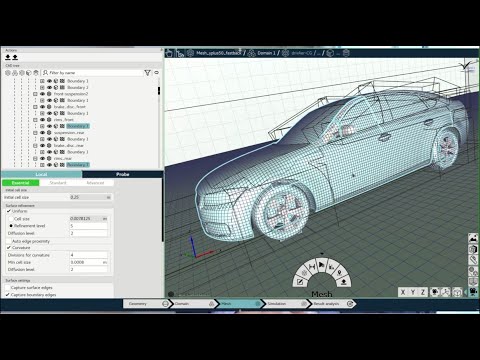Screen dimensions: 480x360
Task: Open the funnel filter options
Action: coord(147,73)
